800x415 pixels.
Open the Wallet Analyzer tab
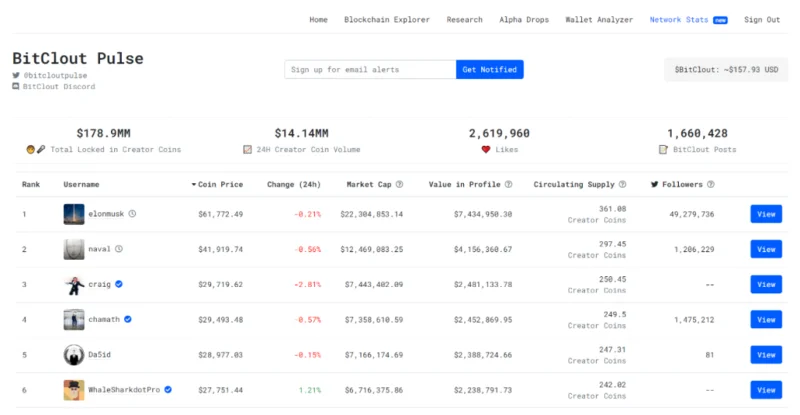point(599,19)
